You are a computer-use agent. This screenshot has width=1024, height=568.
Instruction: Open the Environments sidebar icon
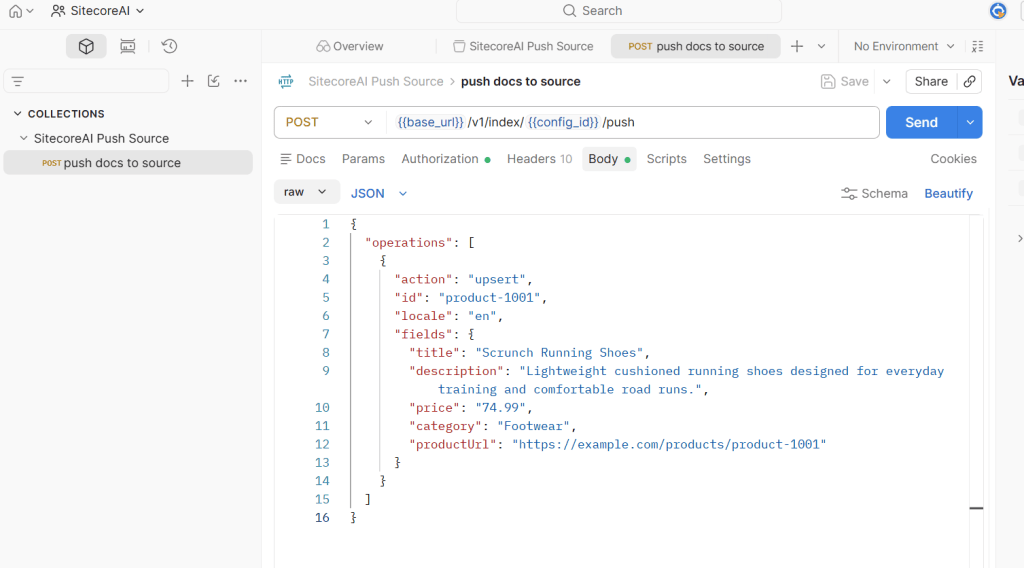point(127,46)
